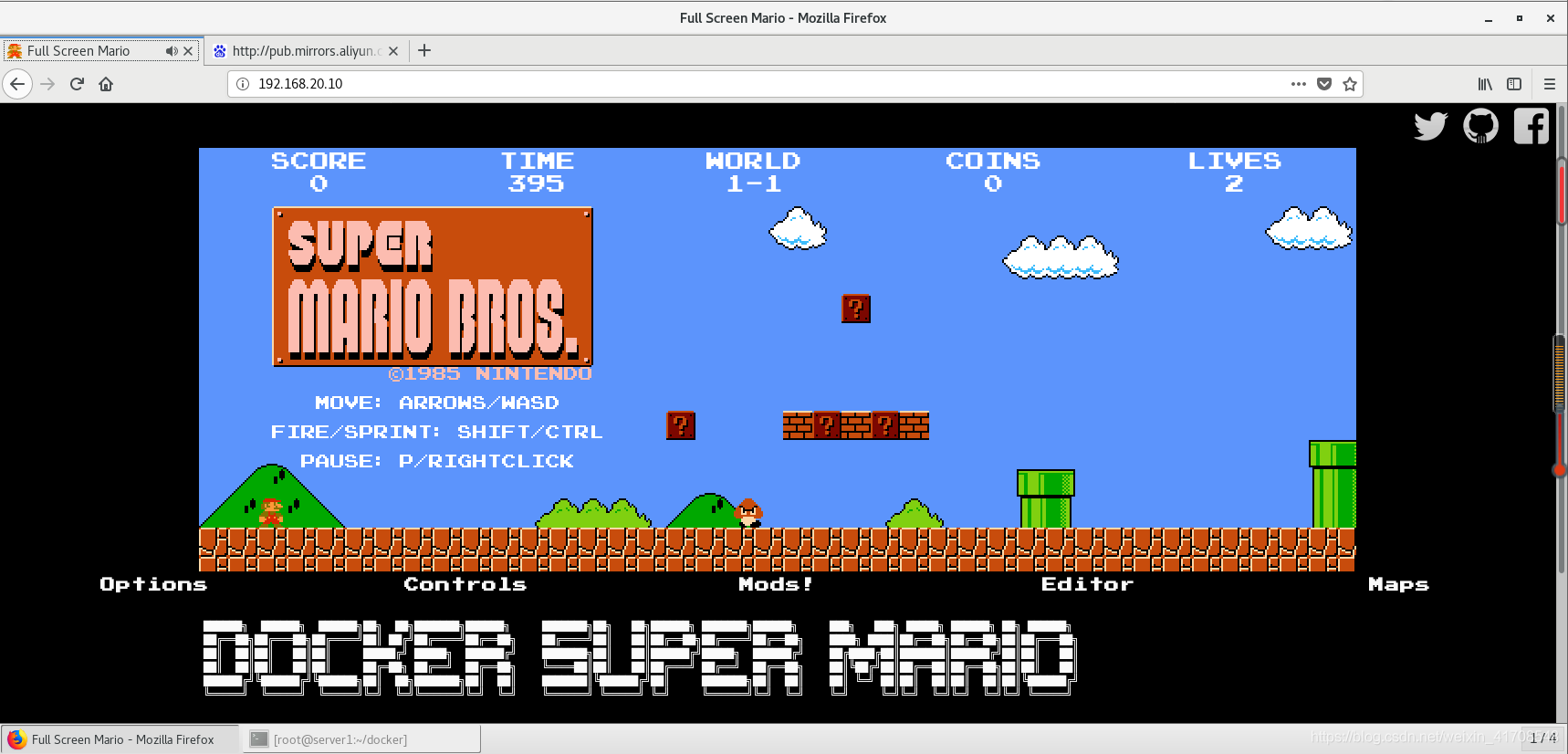Image resolution: width=1568 pixels, height=754 pixels.
Task: Click the highest question mark block
Action: [x=856, y=309]
